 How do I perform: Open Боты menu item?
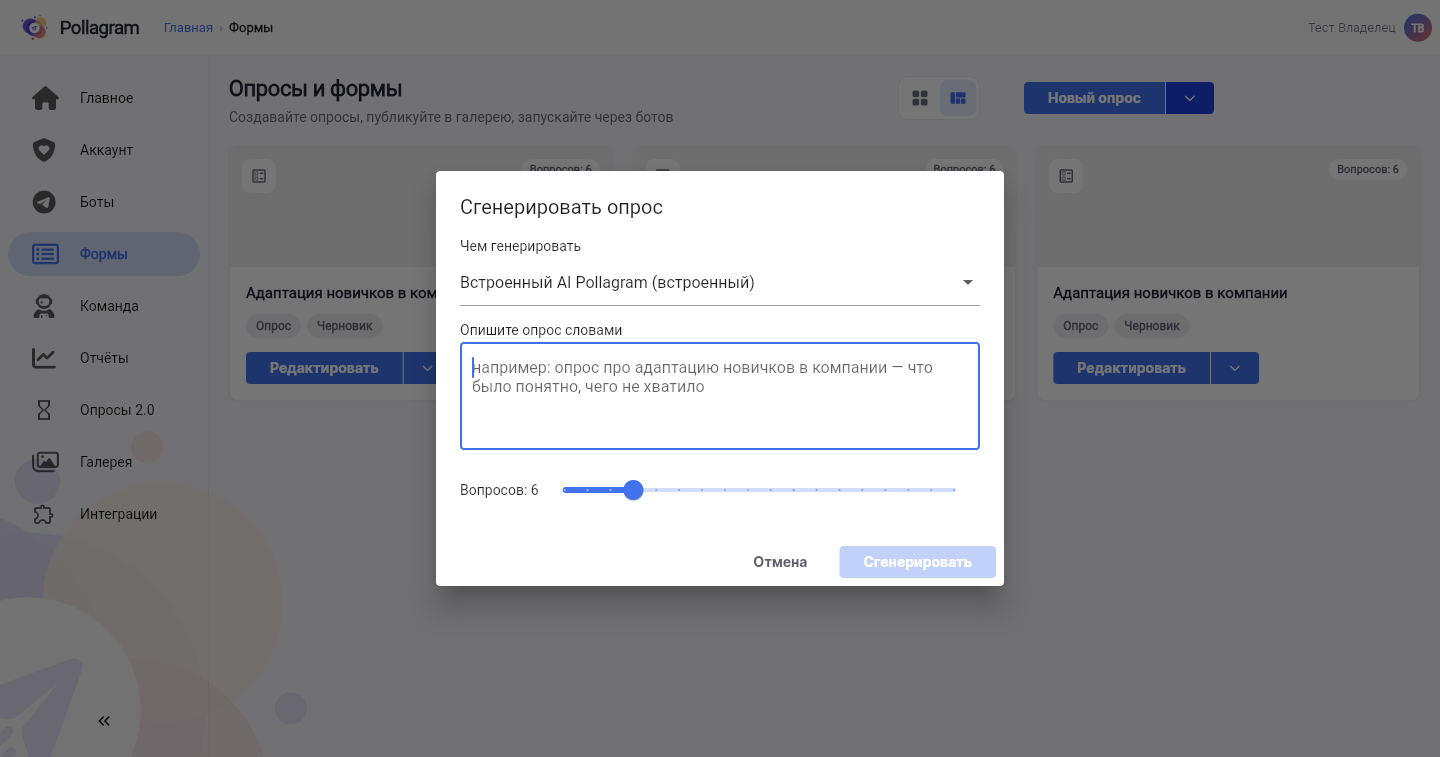(x=104, y=202)
